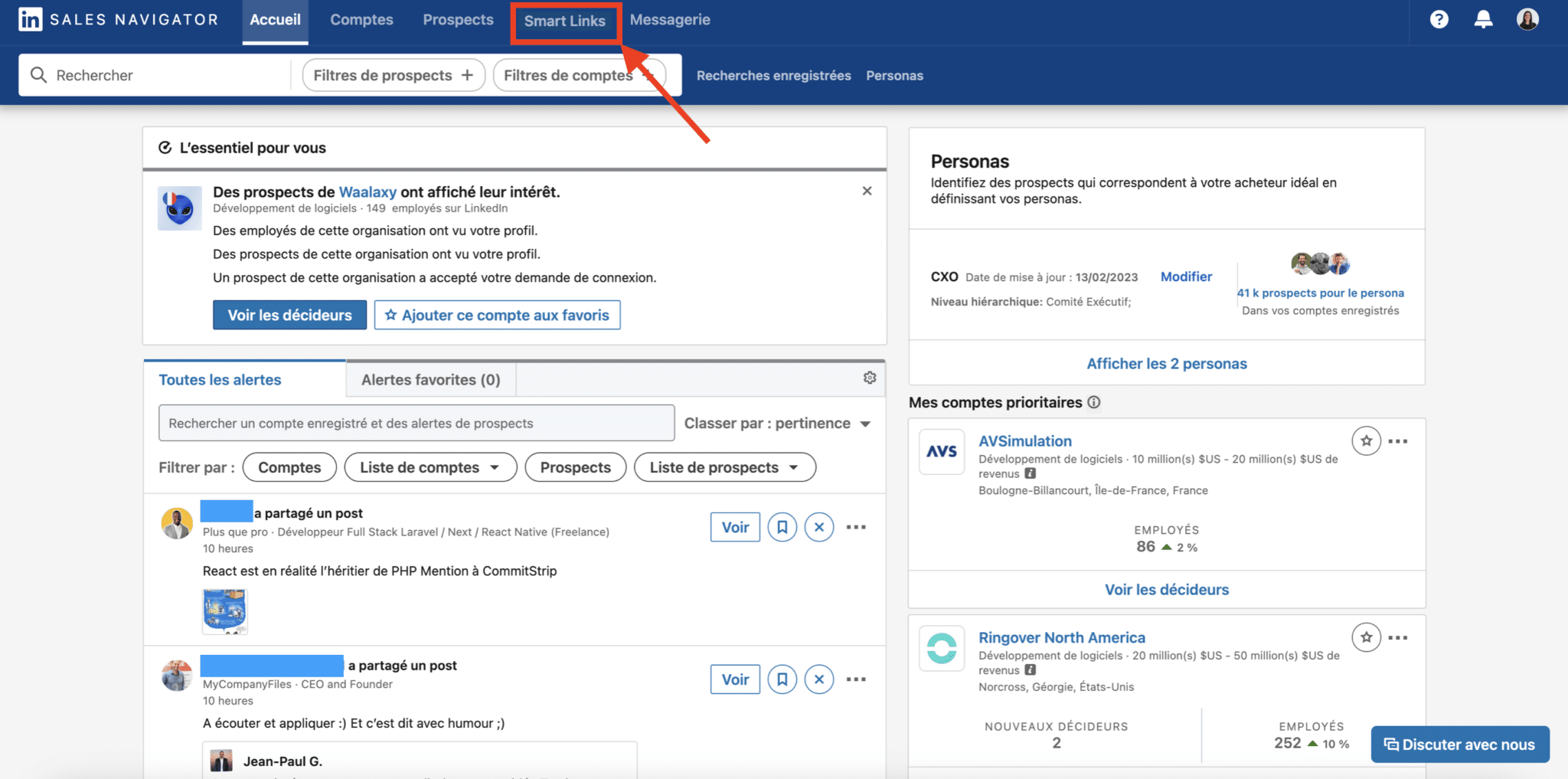Open the help question mark icon
1568x779 pixels.
[x=1439, y=18]
